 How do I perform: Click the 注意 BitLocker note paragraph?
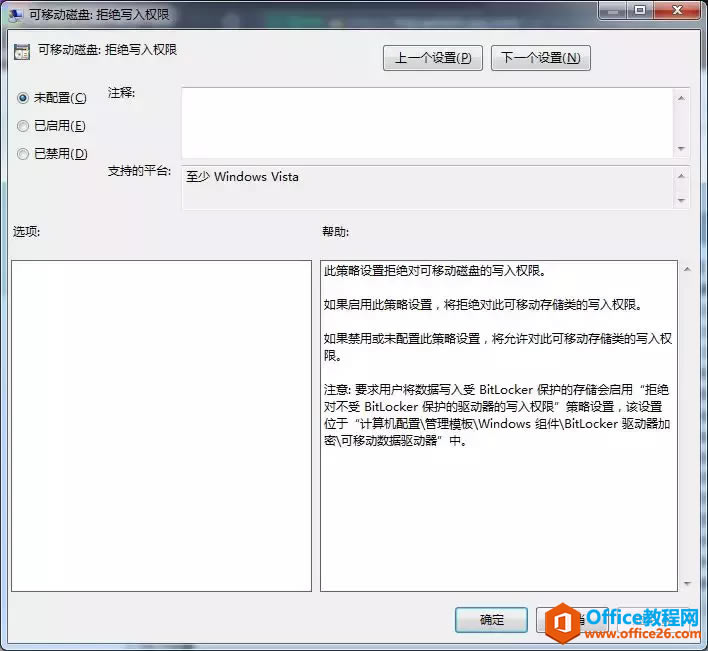(x=497, y=415)
